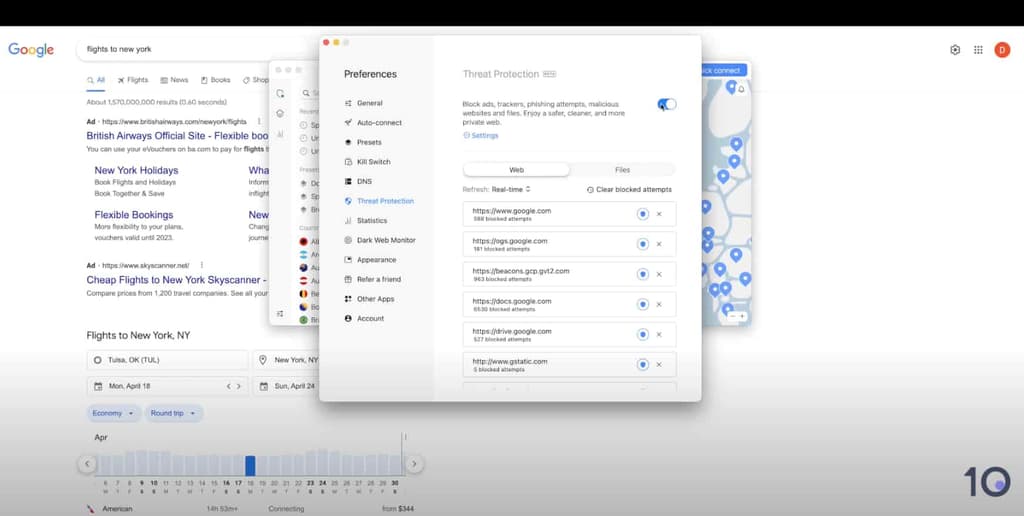
Task: Click the Tulsa, OK origin field
Action: [x=167, y=360]
